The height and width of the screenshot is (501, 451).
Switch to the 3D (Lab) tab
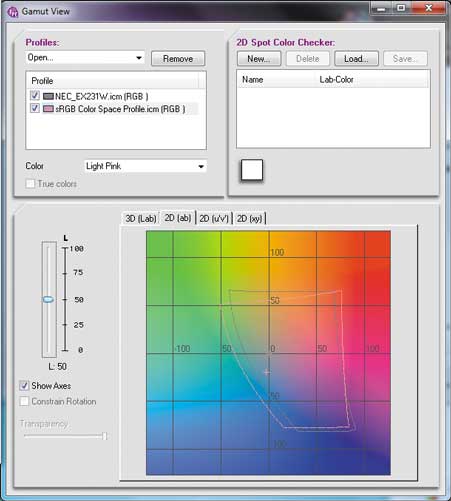point(141,219)
